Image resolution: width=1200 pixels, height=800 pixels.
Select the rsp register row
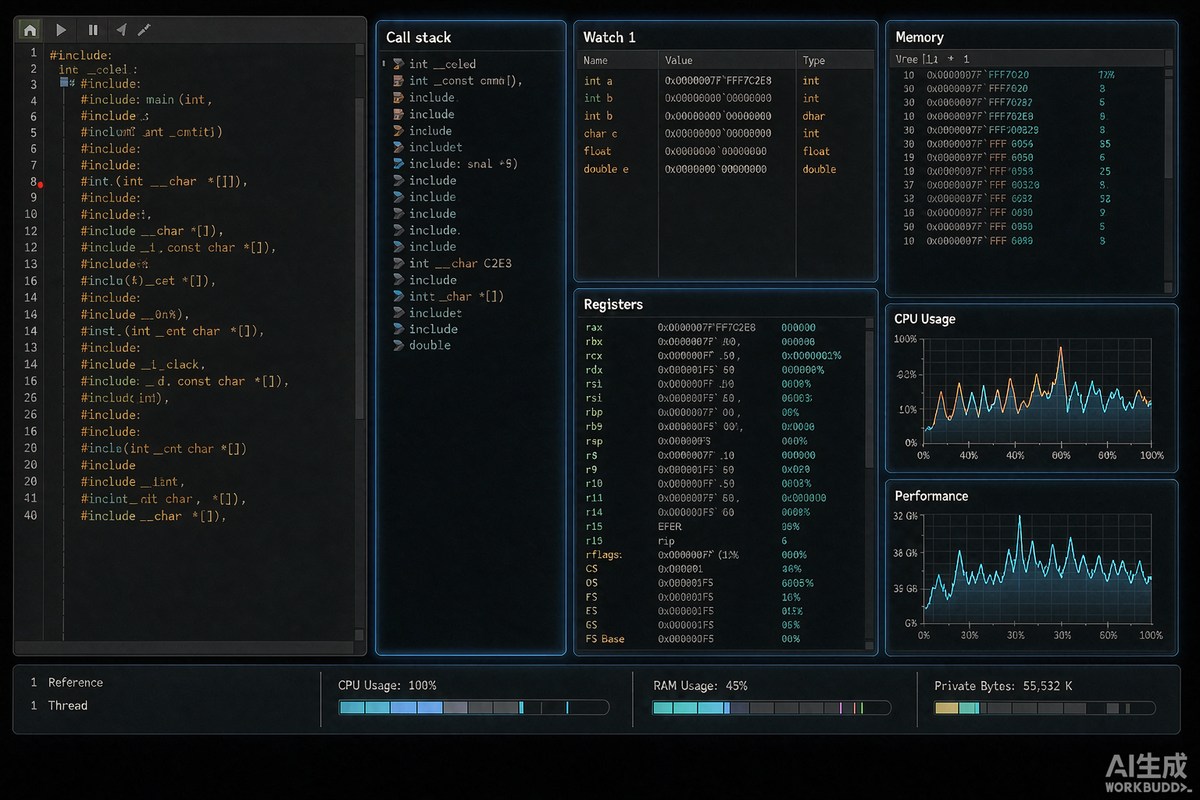722,441
